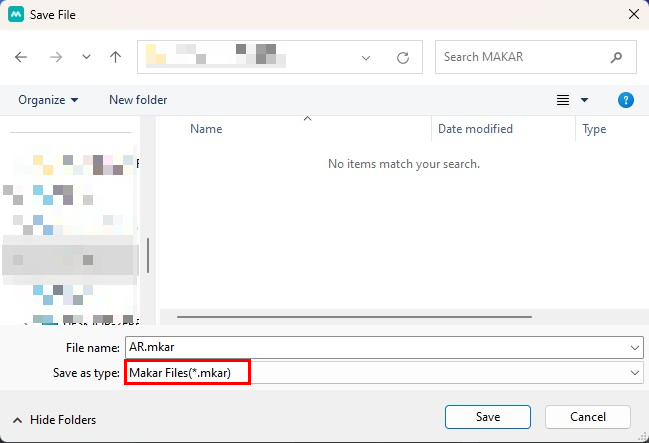Viewport: 649px width, 443px height.
Task: Click the search magnifier icon
Action: coord(618,57)
